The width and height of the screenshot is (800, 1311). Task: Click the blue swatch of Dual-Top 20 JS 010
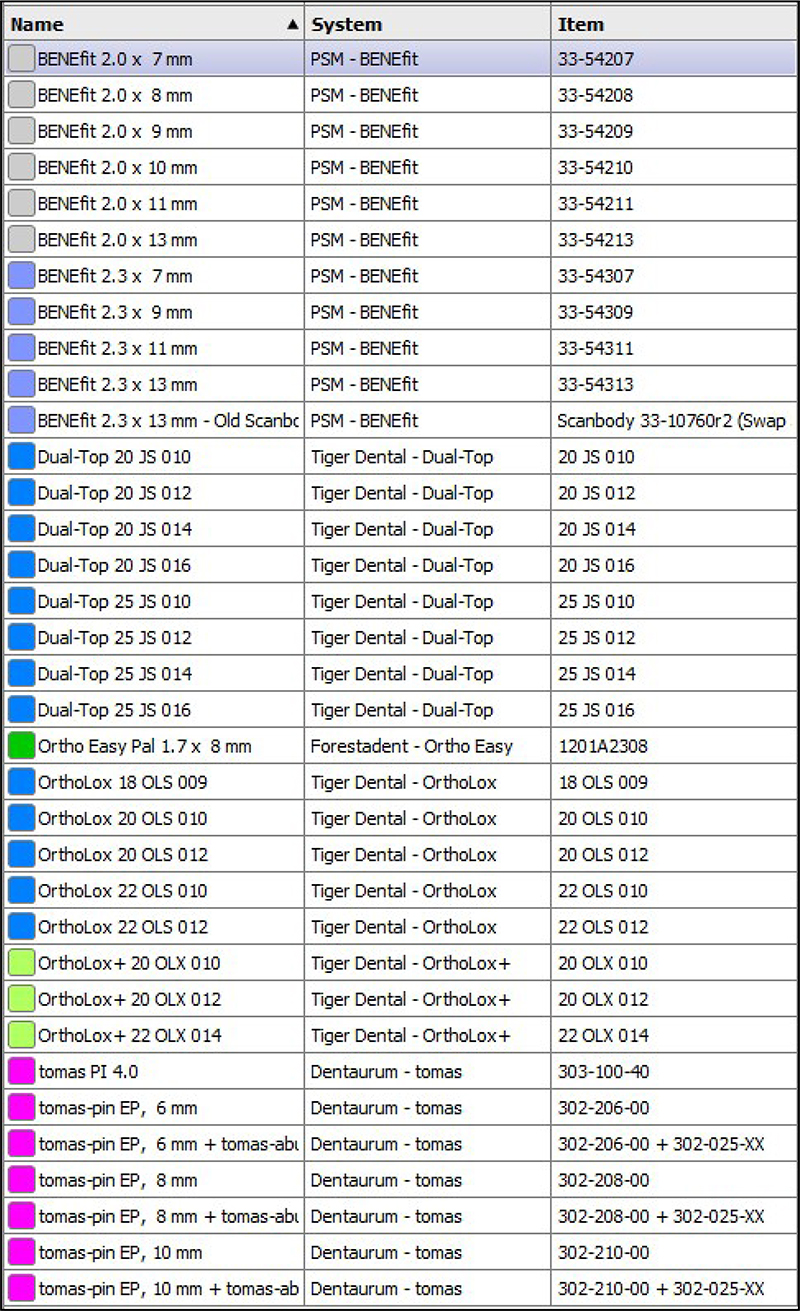(21, 457)
